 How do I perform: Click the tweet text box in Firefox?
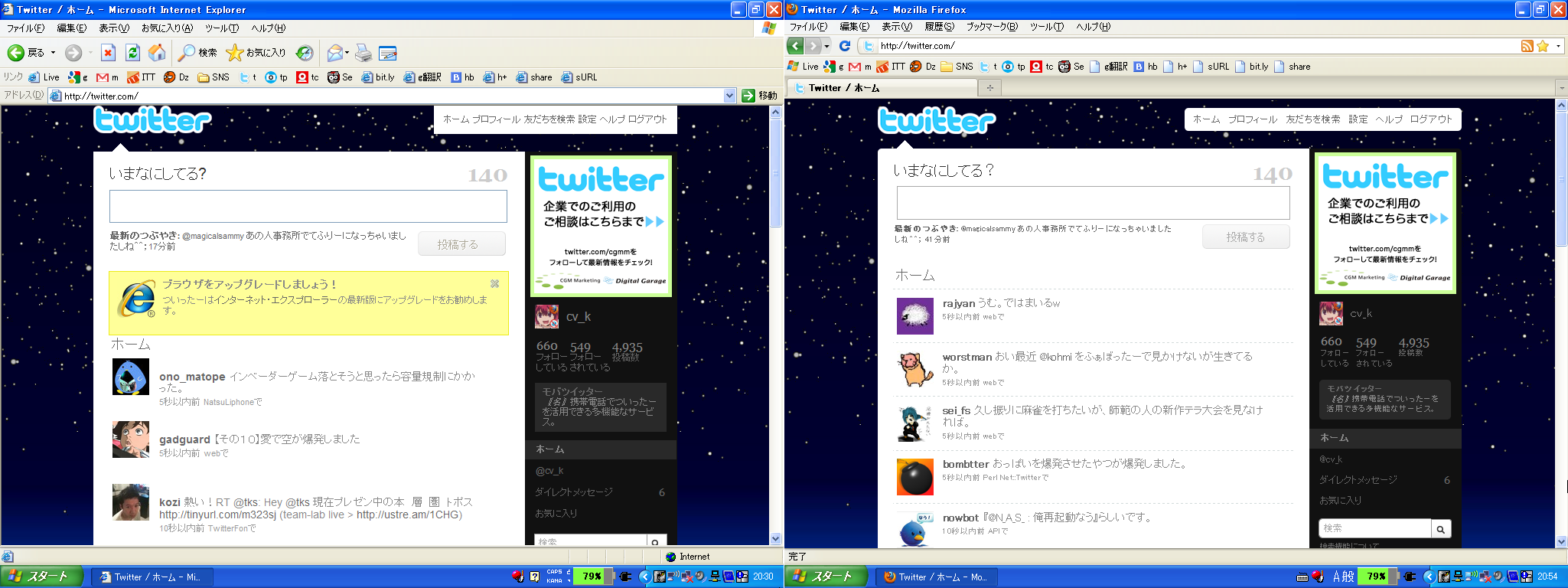pos(1093,203)
